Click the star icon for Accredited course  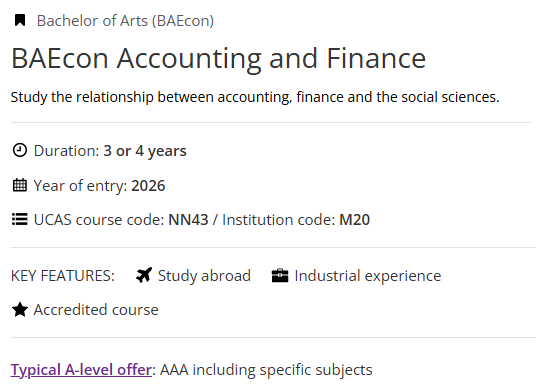coord(20,310)
